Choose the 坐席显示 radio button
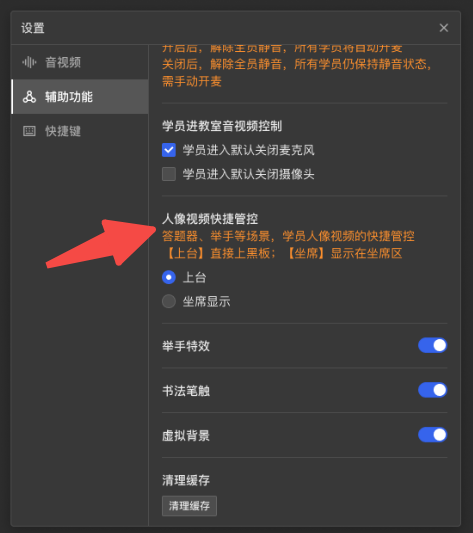This screenshot has width=473, height=533. (x=169, y=302)
